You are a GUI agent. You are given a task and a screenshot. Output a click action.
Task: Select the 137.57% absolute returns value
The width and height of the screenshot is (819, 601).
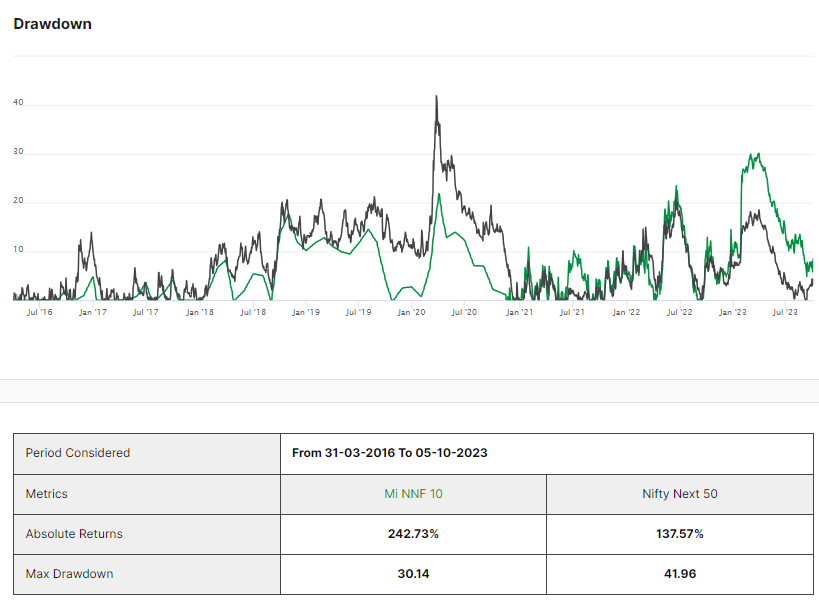click(680, 534)
